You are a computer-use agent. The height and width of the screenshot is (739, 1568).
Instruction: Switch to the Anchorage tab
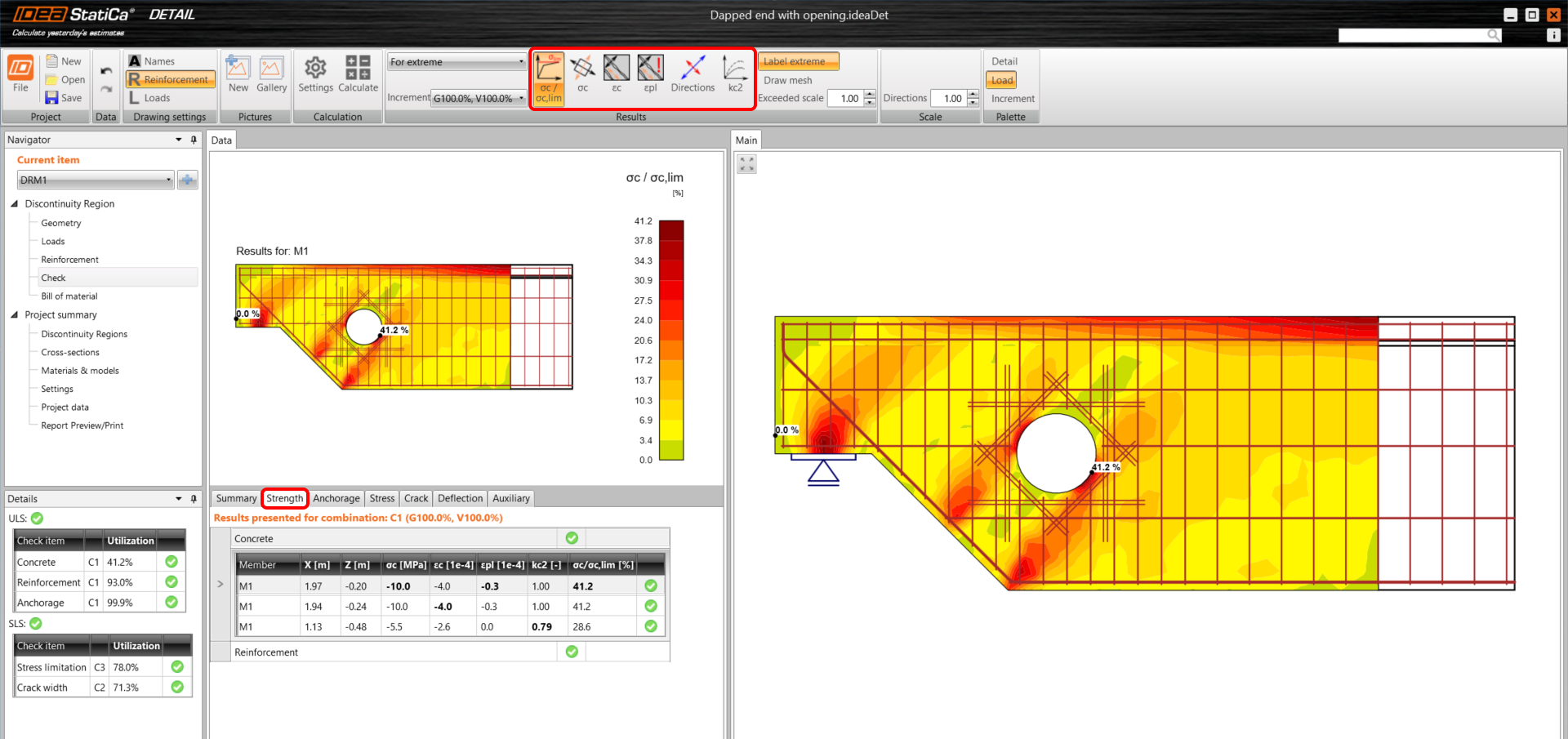[x=336, y=498]
